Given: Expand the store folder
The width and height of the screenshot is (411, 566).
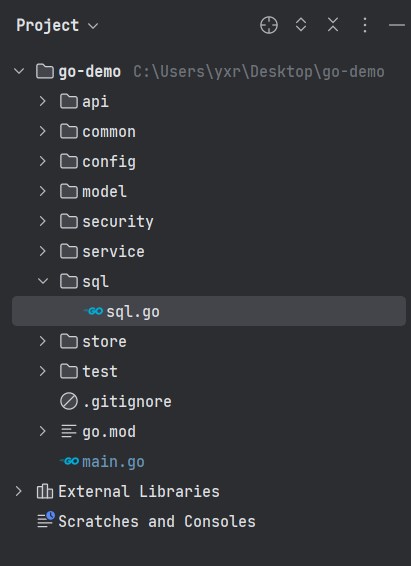Looking at the screenshot, I should click(x=43, y=341).
